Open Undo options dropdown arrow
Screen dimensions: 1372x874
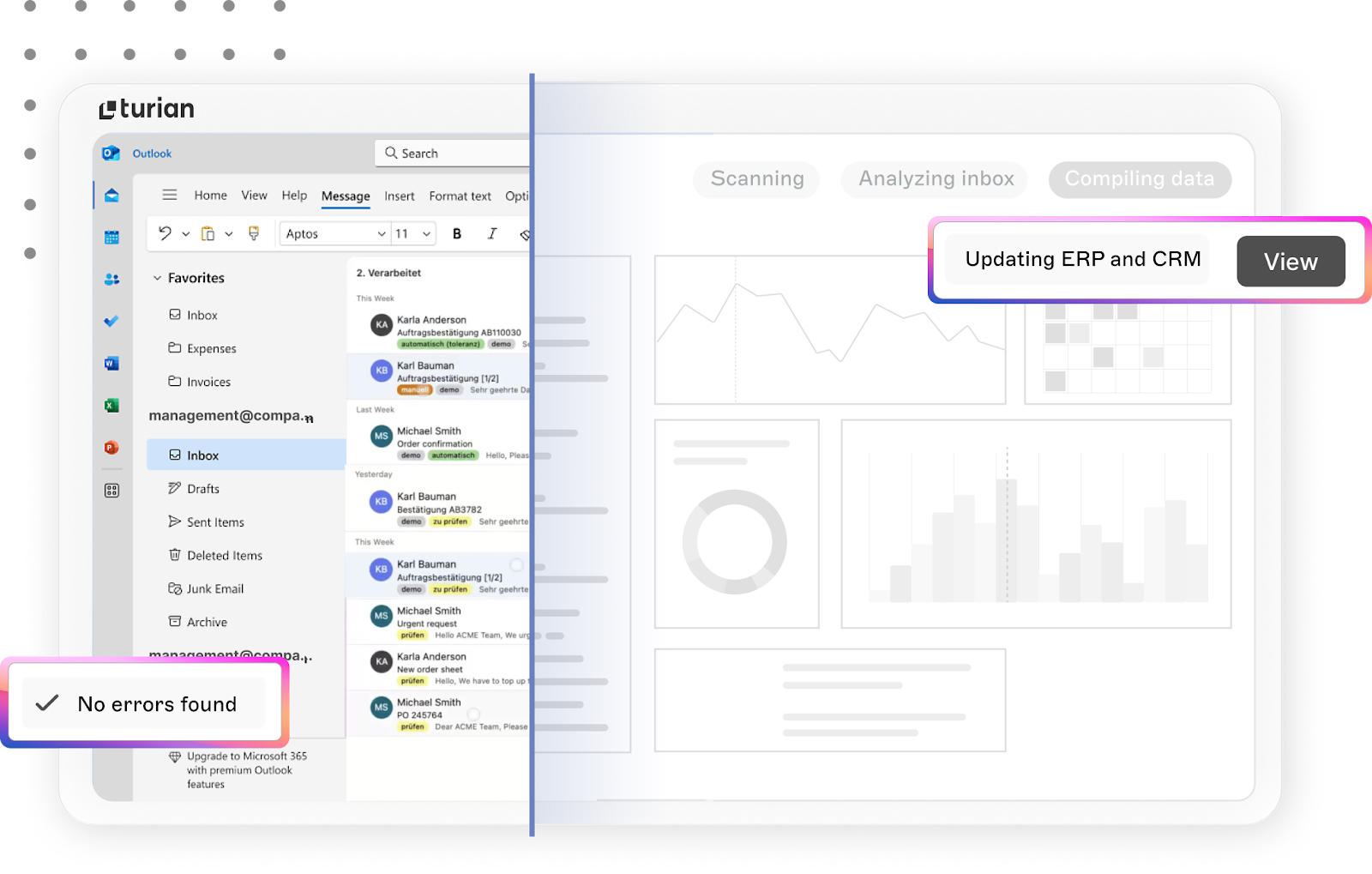(x=185, y=234)
